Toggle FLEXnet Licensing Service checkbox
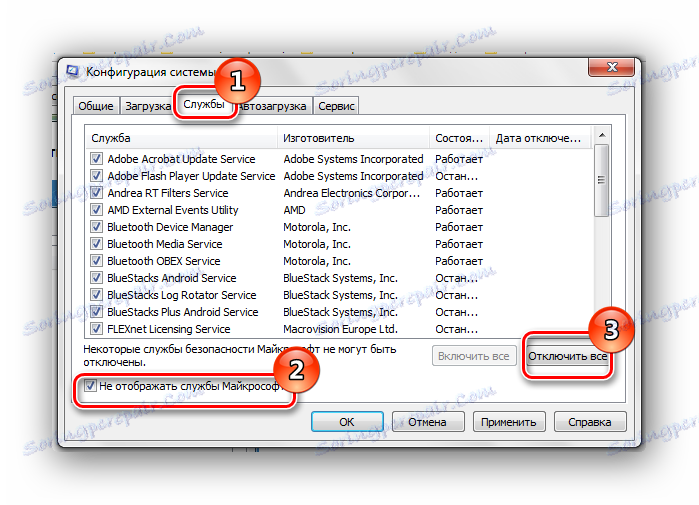The image size is (699, 505). coord(96,328)
